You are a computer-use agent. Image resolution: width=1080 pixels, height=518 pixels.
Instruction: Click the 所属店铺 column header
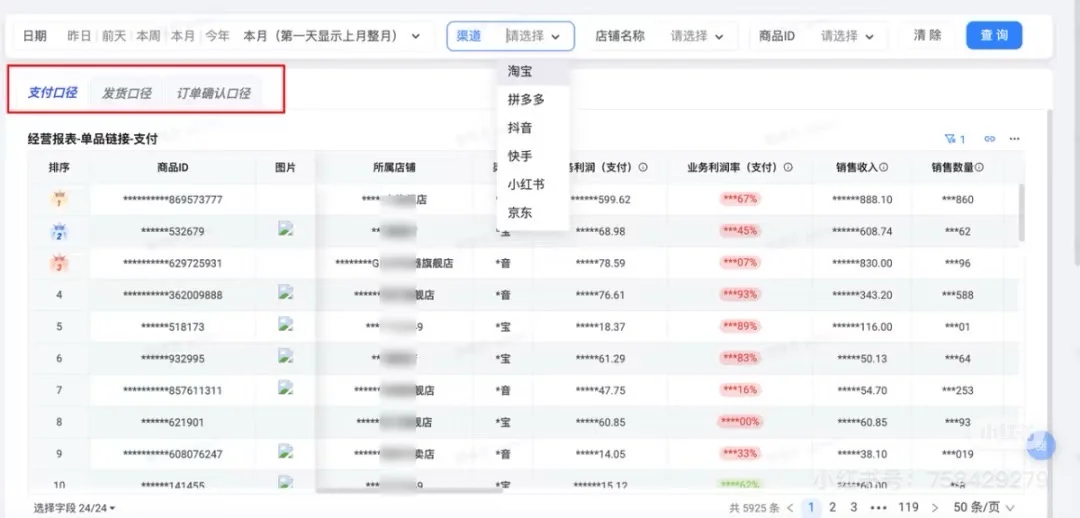pyautogui.click(x=394, y=167)
